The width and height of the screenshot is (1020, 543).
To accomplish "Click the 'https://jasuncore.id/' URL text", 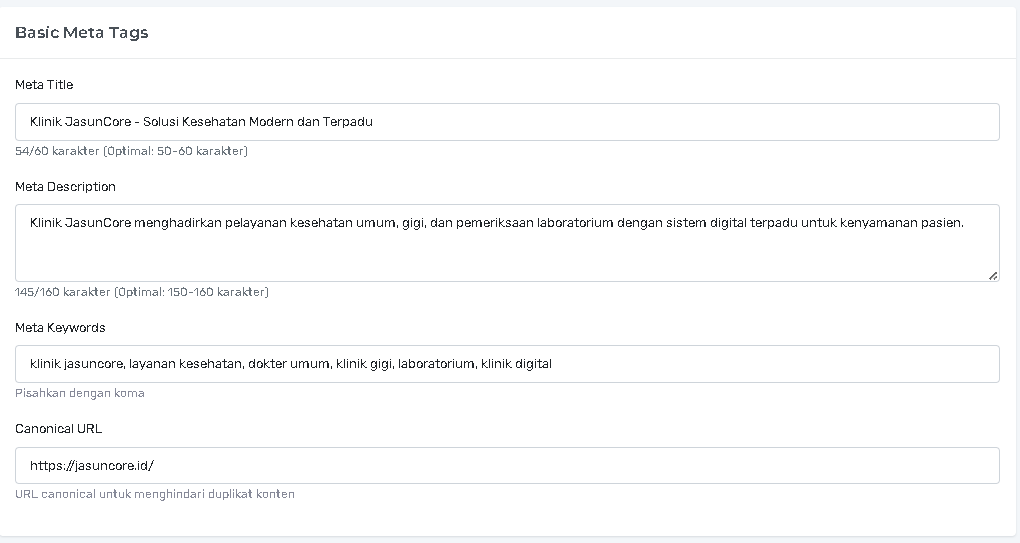I will (x=92, y=466).
